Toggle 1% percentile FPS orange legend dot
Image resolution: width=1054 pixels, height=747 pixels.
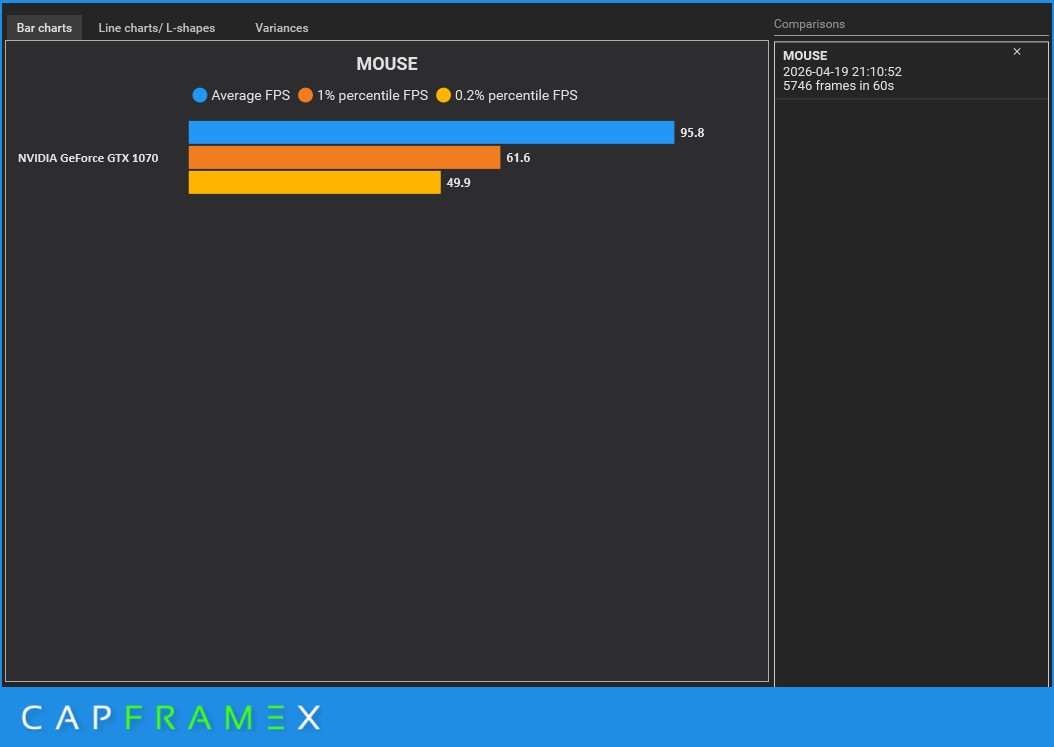pyautogui.click(x=306, y=95)
